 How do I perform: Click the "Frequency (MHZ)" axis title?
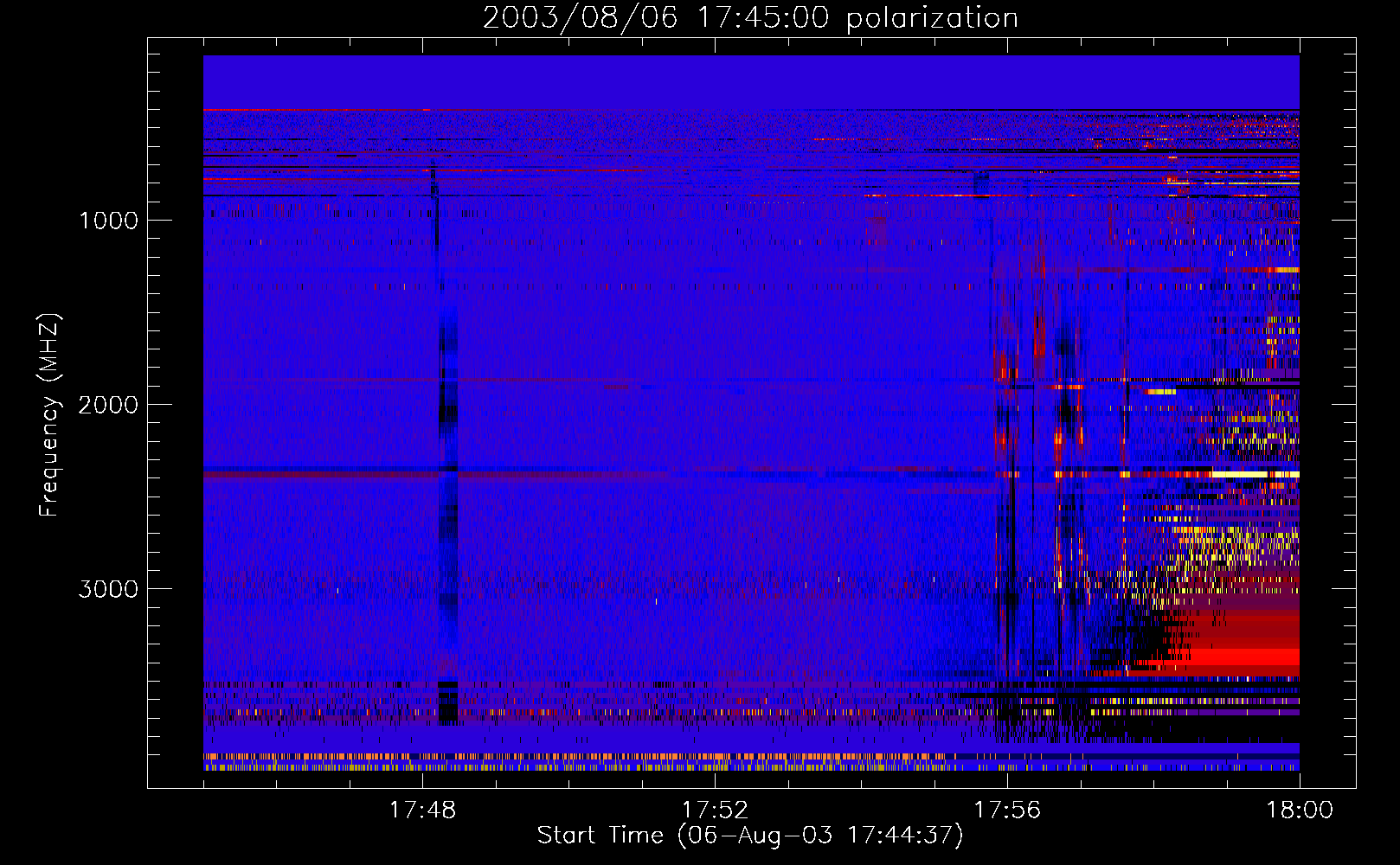49,415
